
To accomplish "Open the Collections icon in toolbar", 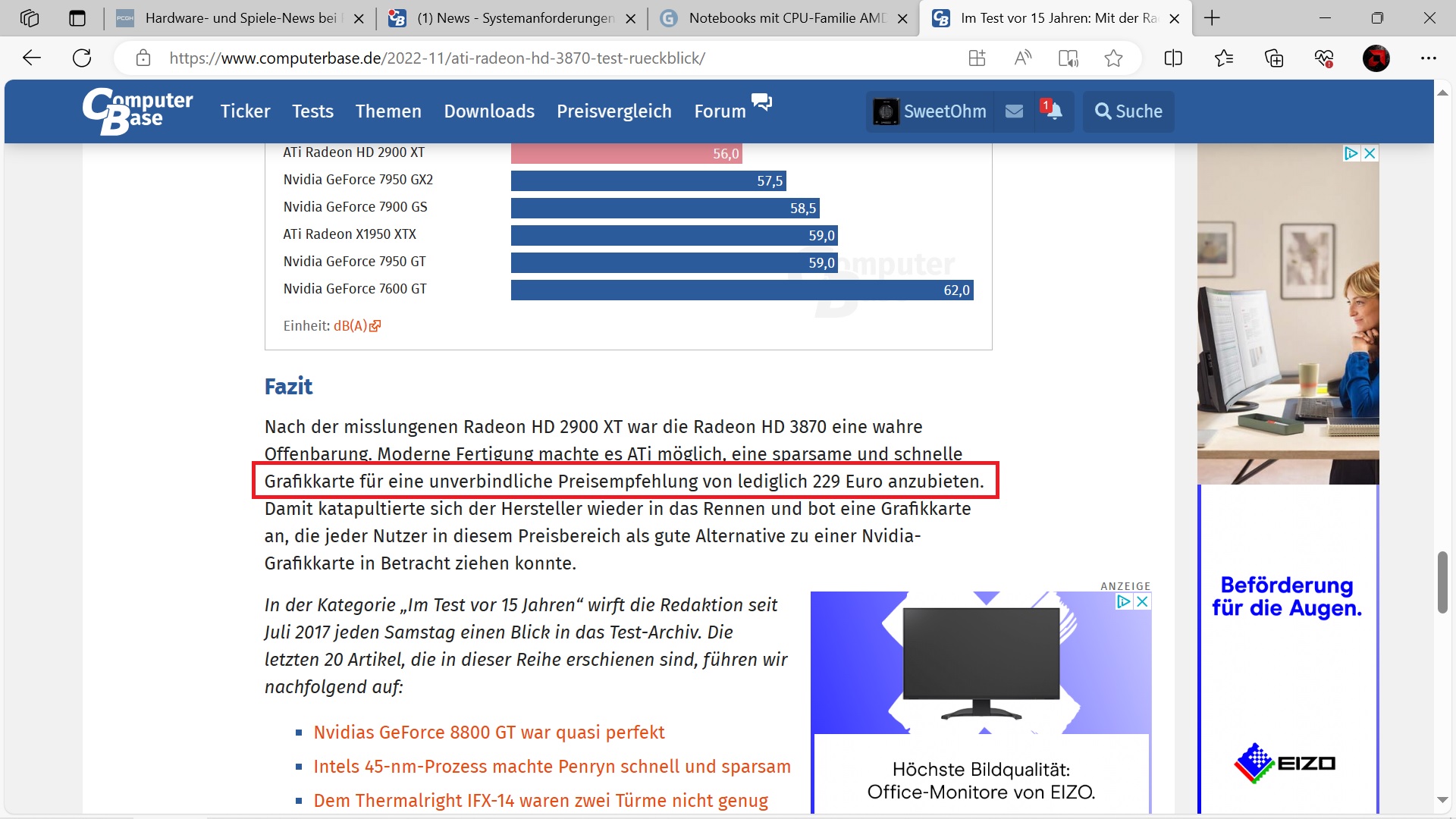I will point(1274,58).
